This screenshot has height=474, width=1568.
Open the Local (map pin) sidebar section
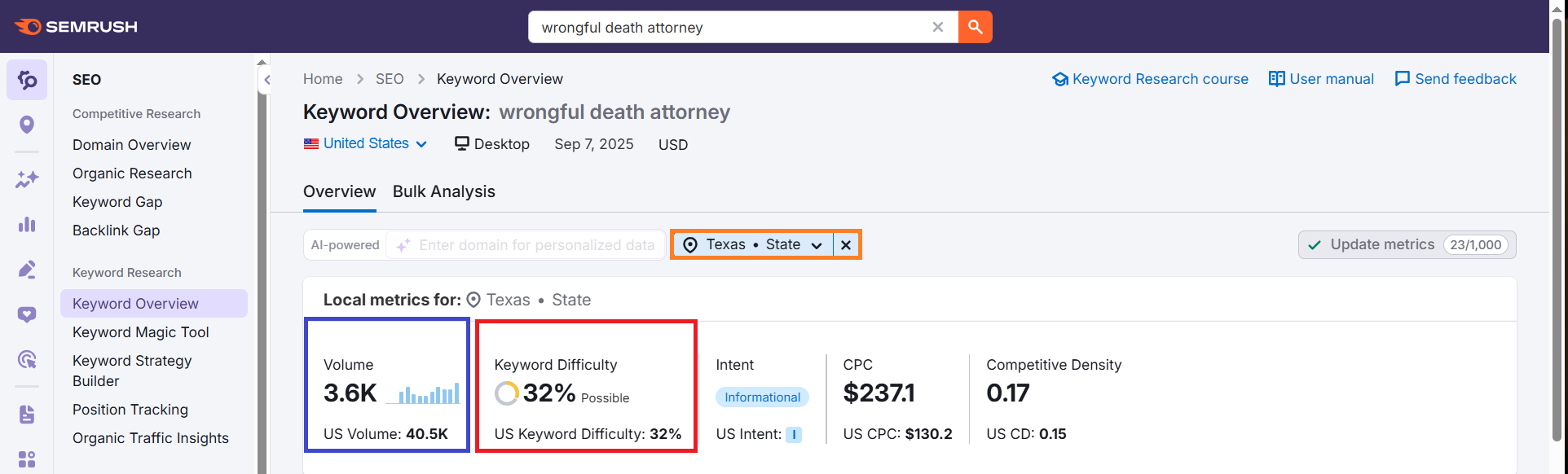27,125
